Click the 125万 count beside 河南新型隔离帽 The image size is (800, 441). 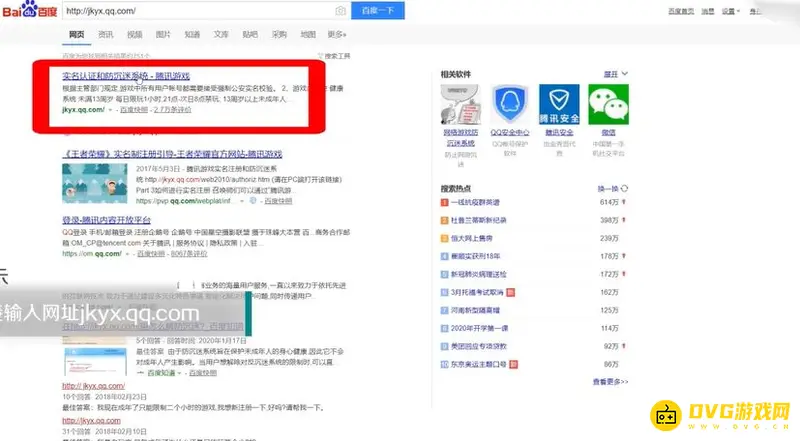click(609, 310)
